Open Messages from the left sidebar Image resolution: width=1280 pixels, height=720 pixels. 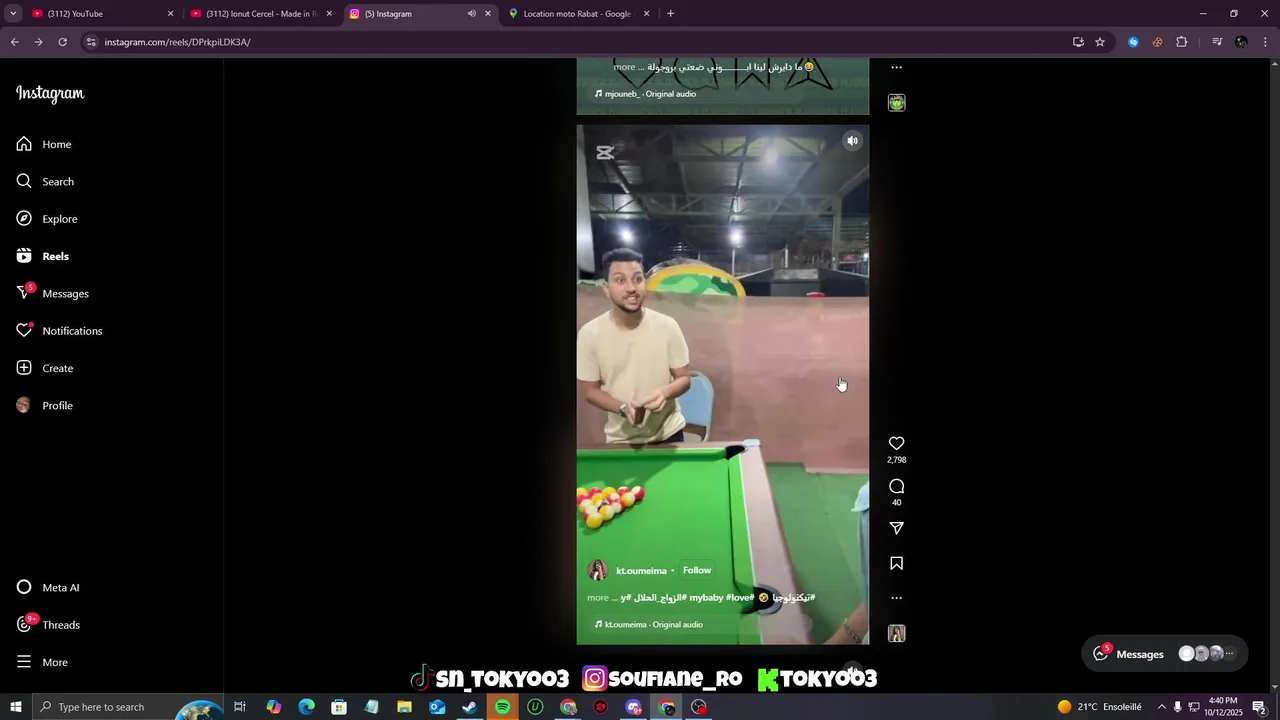tap(52, 293)
